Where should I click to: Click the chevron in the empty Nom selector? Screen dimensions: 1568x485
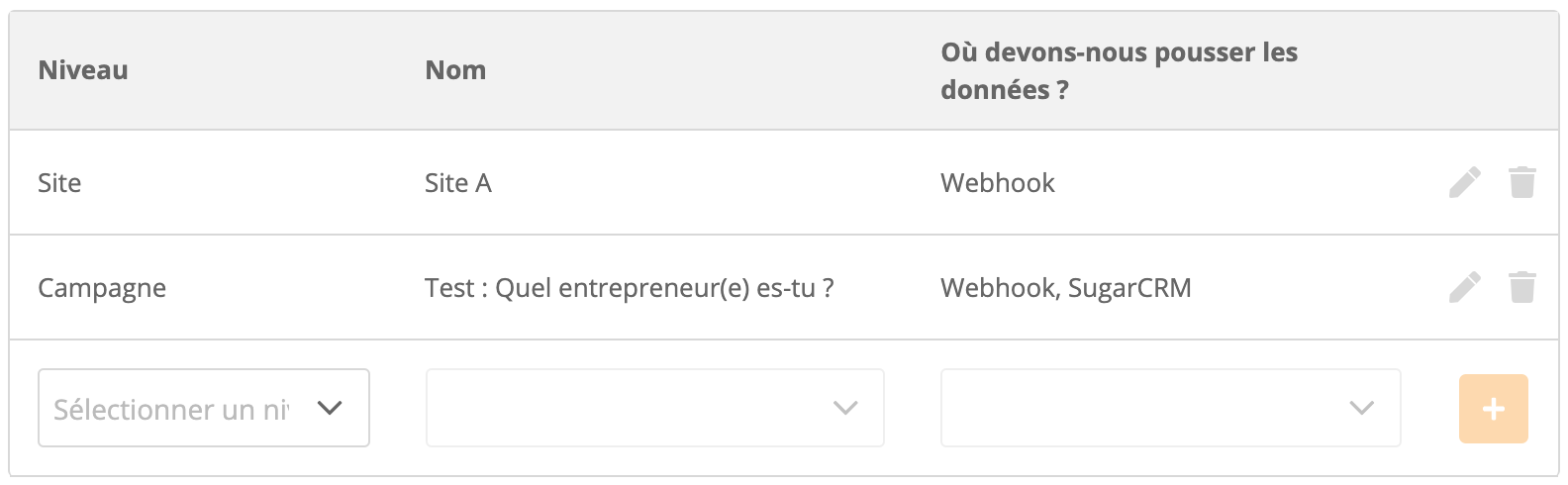(845, 408)
